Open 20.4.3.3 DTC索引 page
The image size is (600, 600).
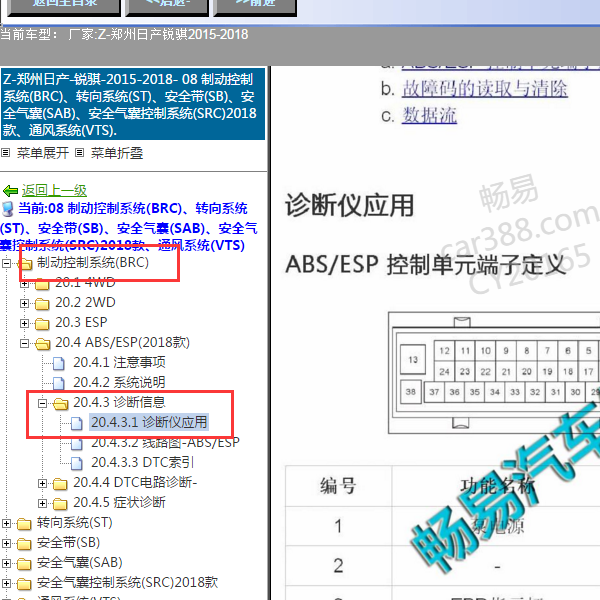coord(142,462)
